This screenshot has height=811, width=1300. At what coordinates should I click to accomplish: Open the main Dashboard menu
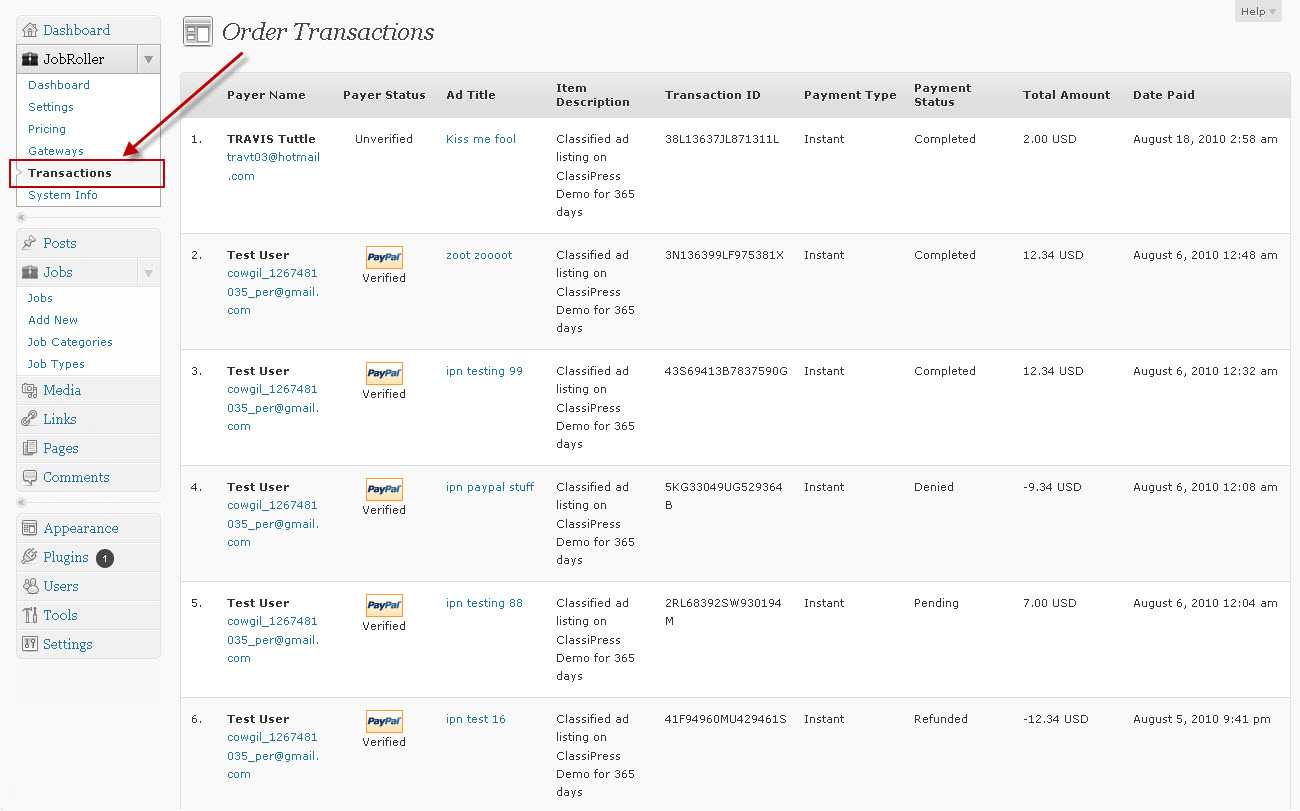tap(76, 30)
